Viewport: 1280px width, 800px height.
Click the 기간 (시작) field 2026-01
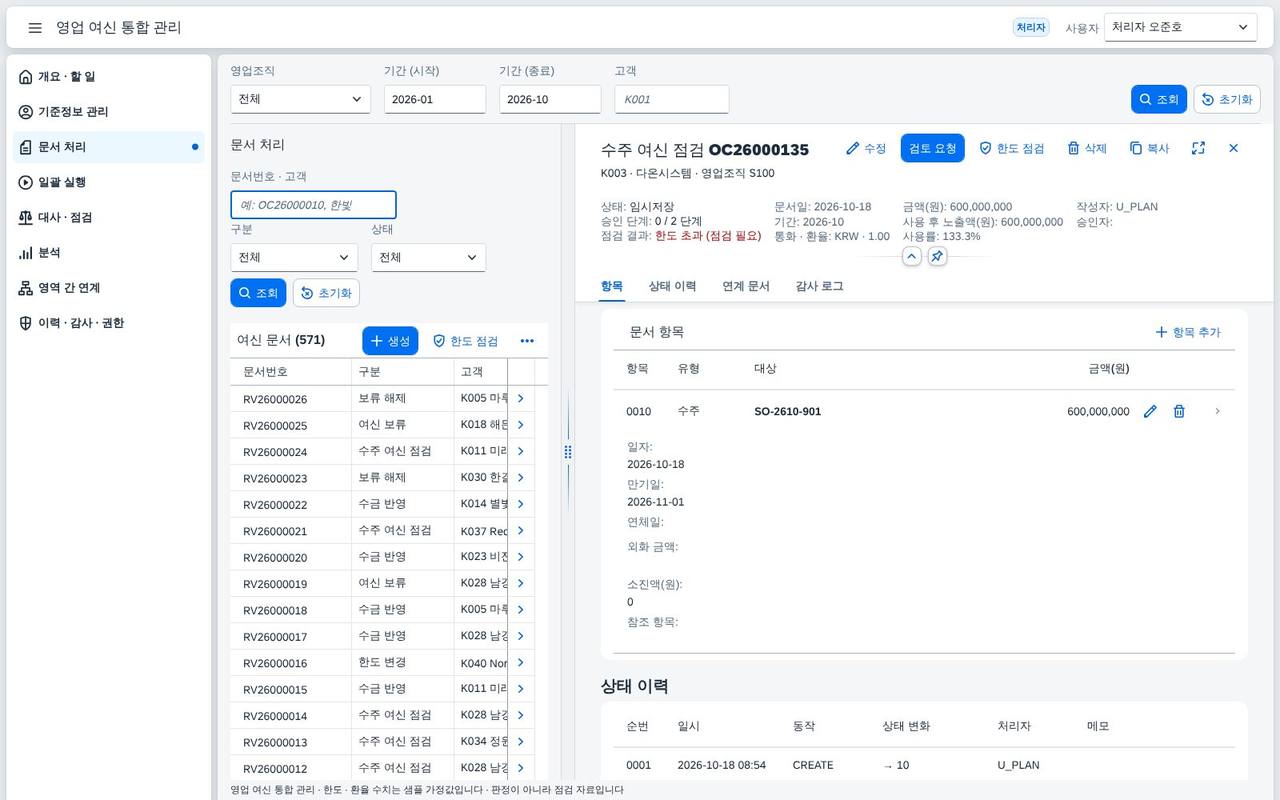coord(435,99)
